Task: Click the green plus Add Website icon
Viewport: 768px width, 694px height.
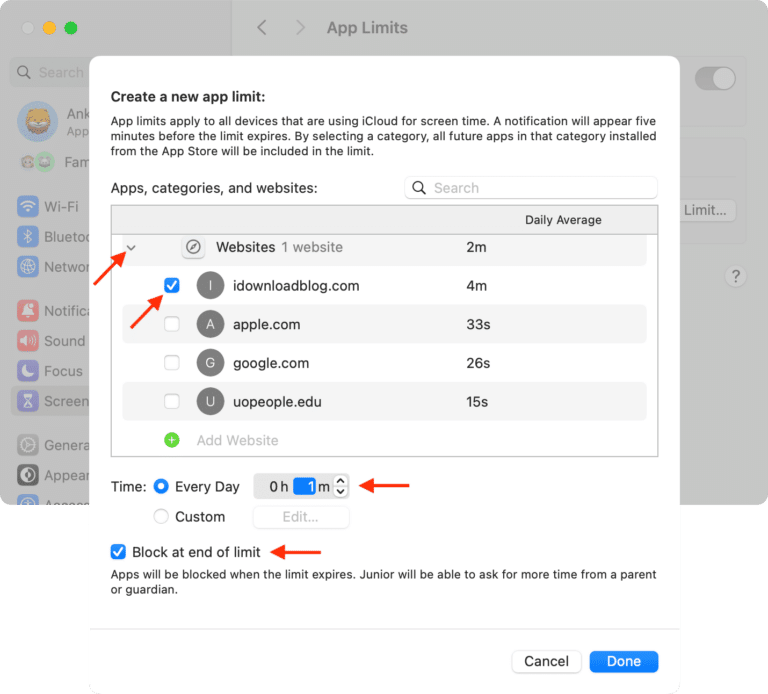Action: (171, 440)
